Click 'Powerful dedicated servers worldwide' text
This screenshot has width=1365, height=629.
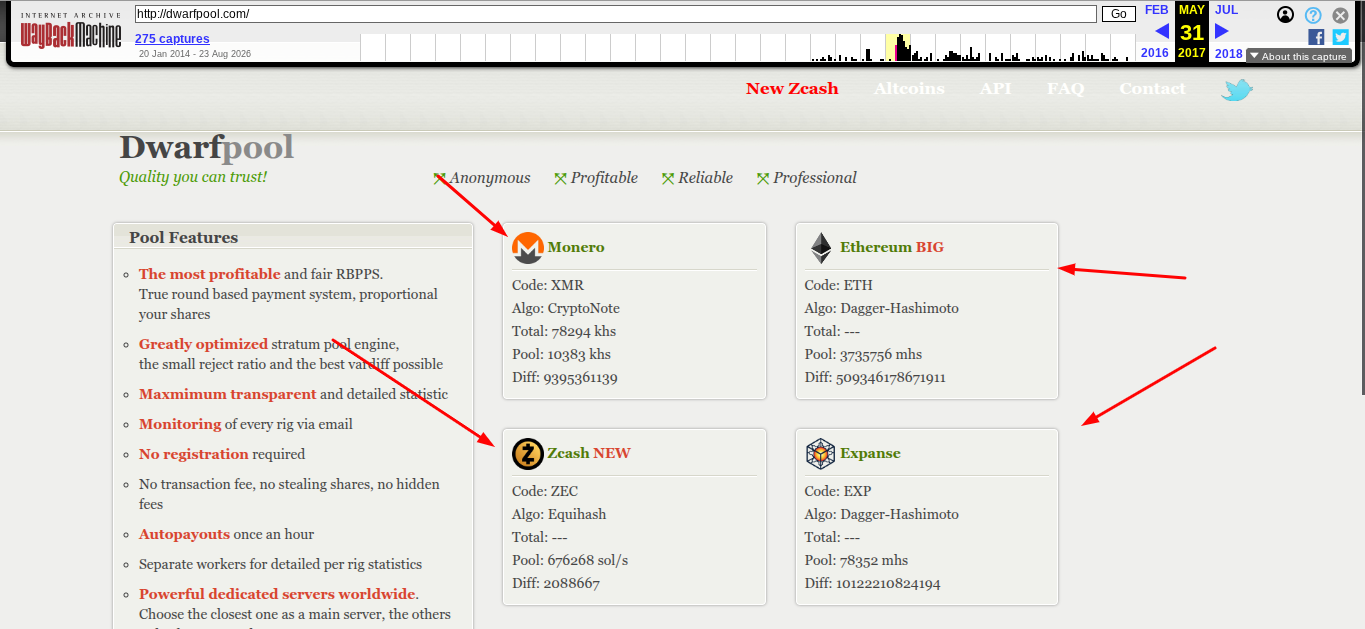click(276, 594)
